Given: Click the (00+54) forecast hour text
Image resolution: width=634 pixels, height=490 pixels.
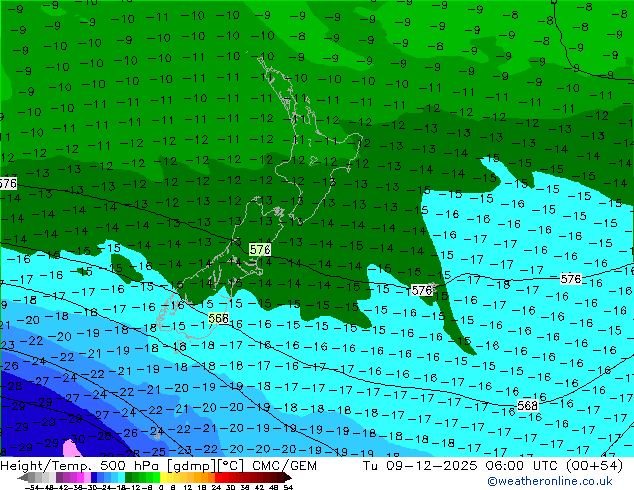Looking at the screenshot, I should coord(594,466).
